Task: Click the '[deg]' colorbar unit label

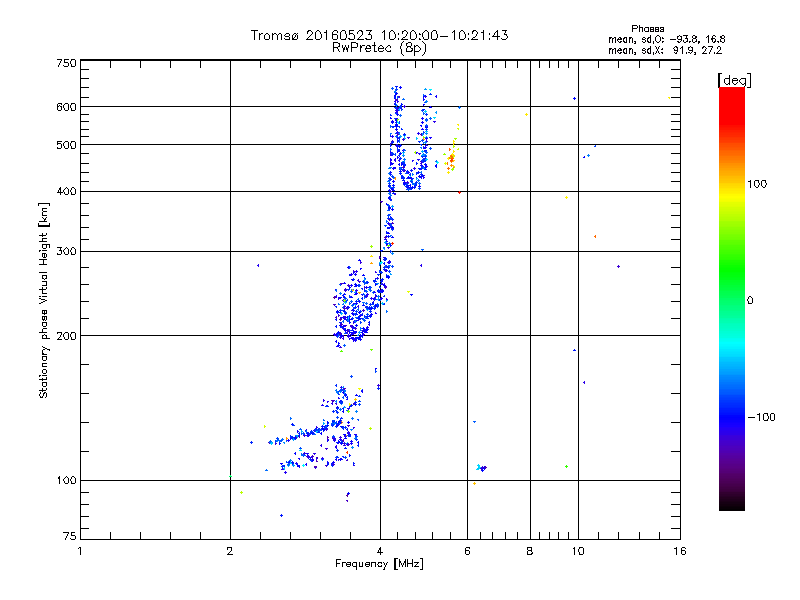Action: (734, 80)
